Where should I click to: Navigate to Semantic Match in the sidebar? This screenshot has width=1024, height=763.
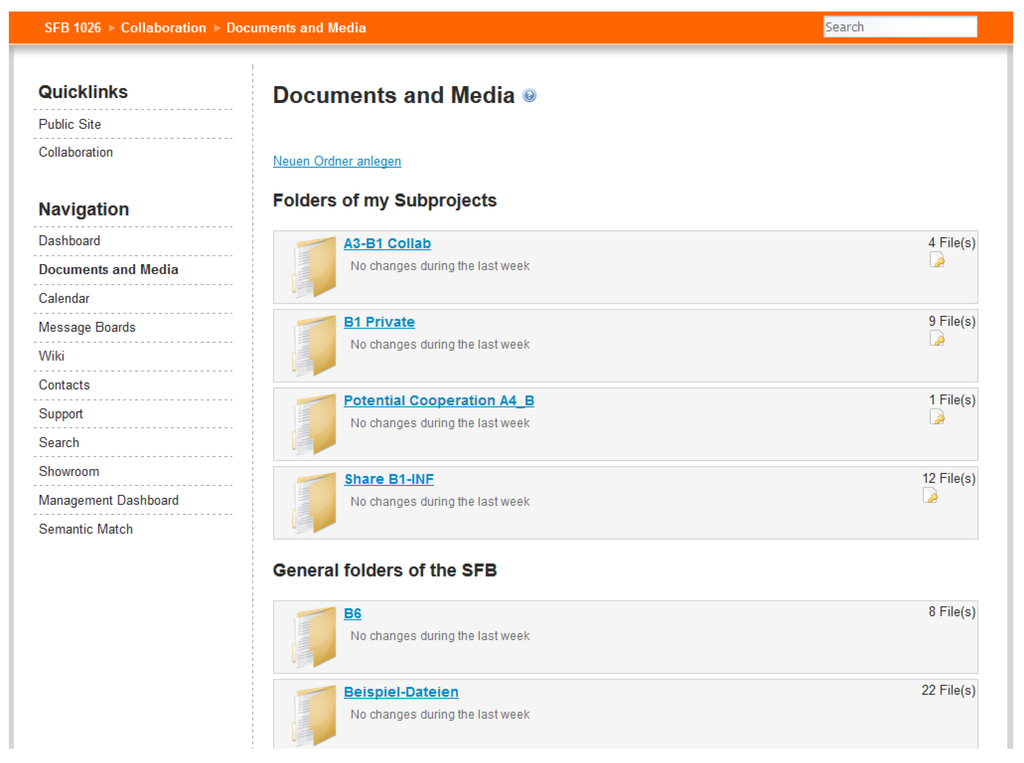click(86, 529)
